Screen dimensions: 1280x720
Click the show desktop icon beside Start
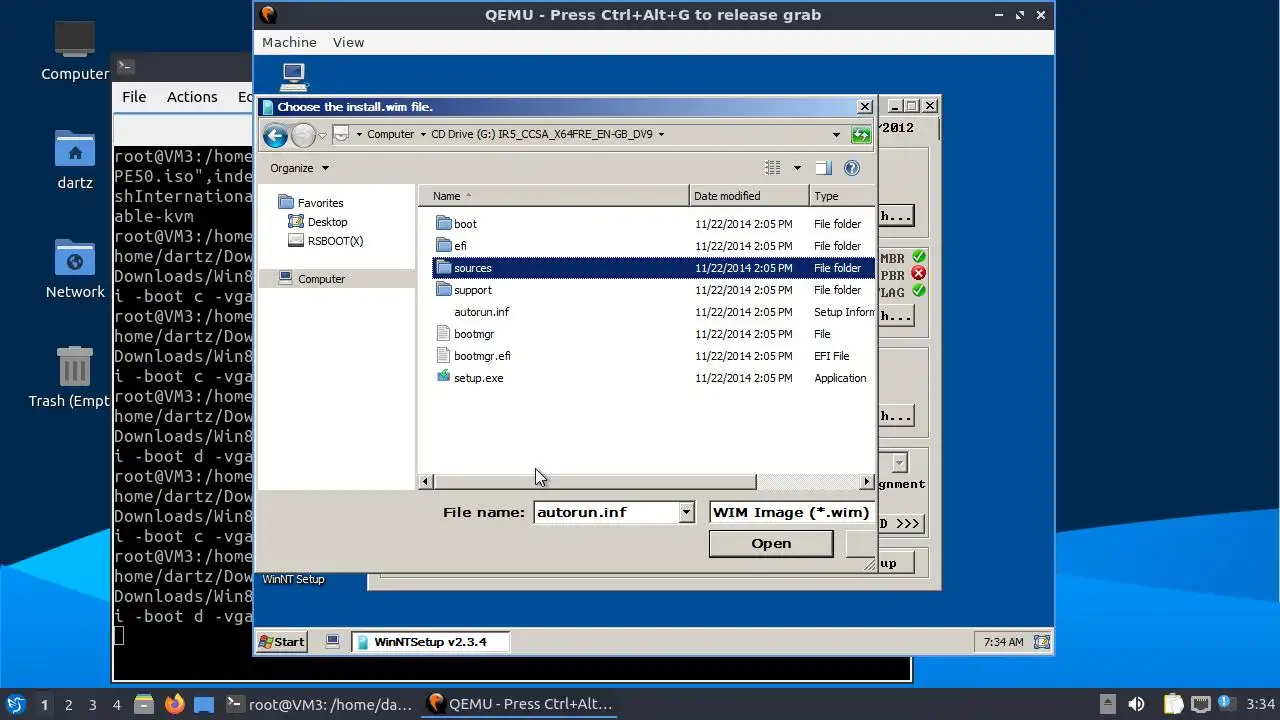(x=333, y=642)
